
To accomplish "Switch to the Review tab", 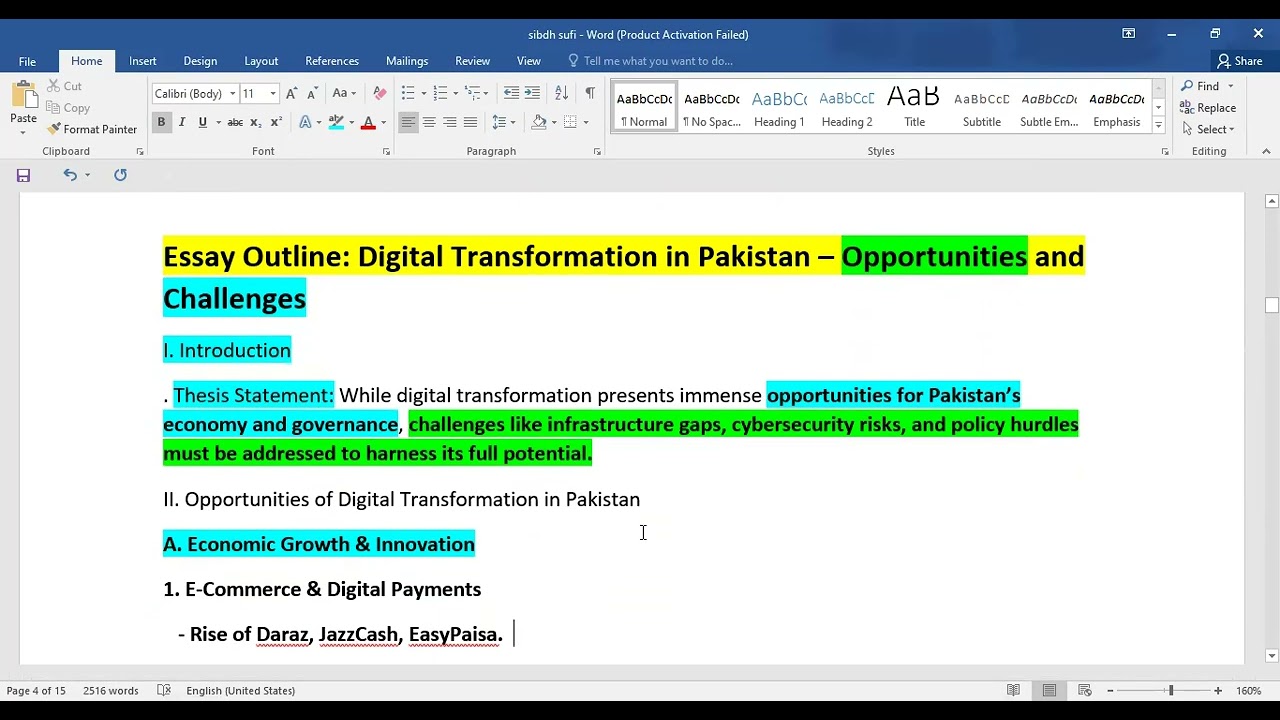I will click(x=472, y=61).
